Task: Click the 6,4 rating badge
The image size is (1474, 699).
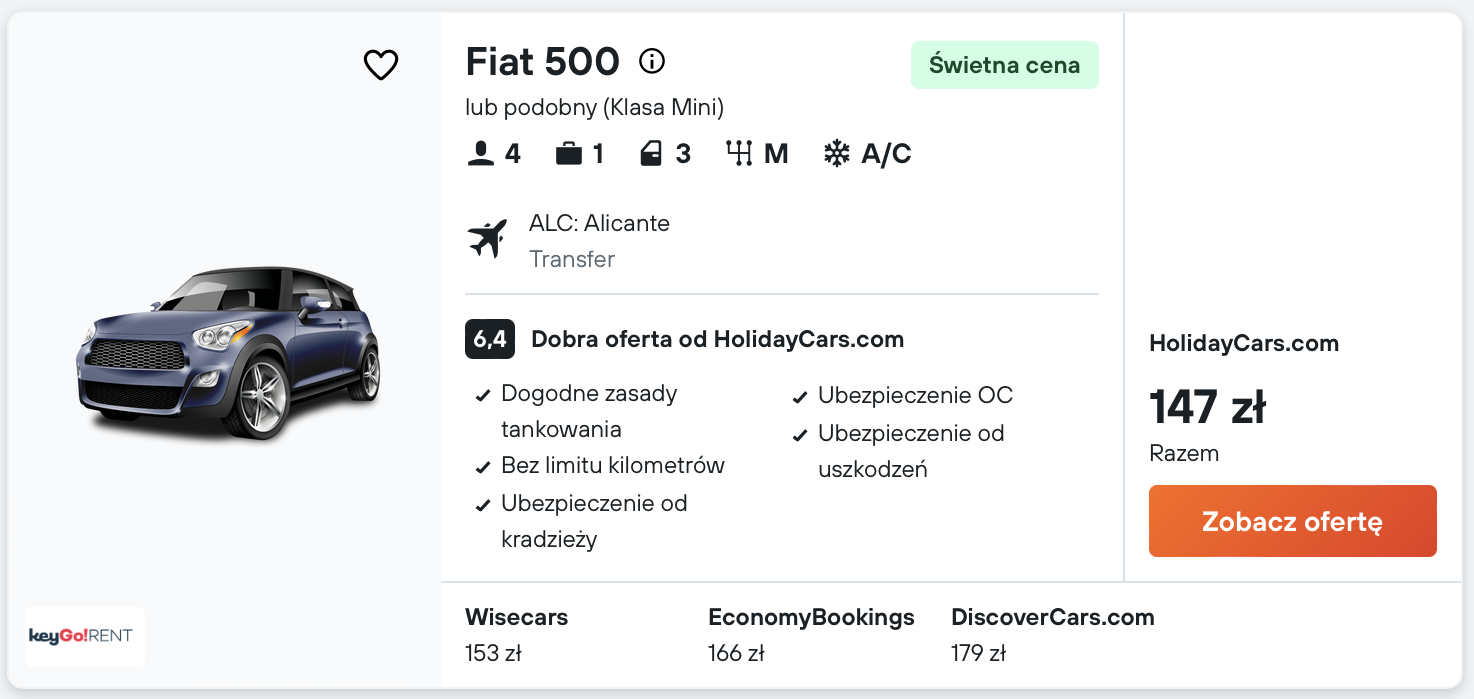Action: click(490, 339)
